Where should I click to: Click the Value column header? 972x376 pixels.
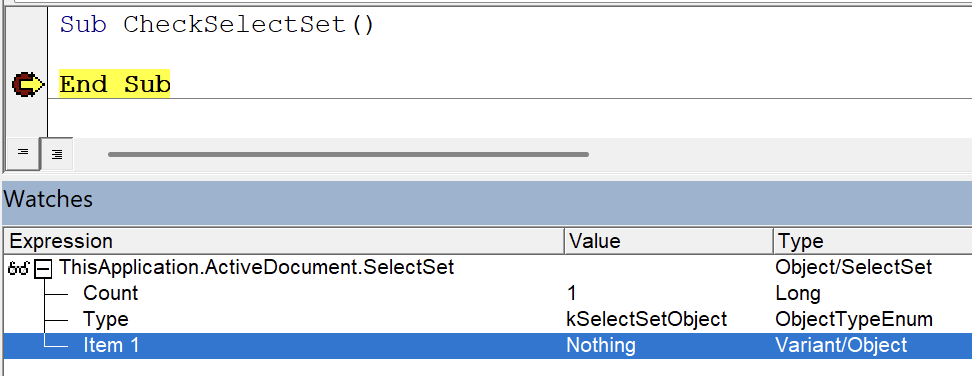click(669, 241)
